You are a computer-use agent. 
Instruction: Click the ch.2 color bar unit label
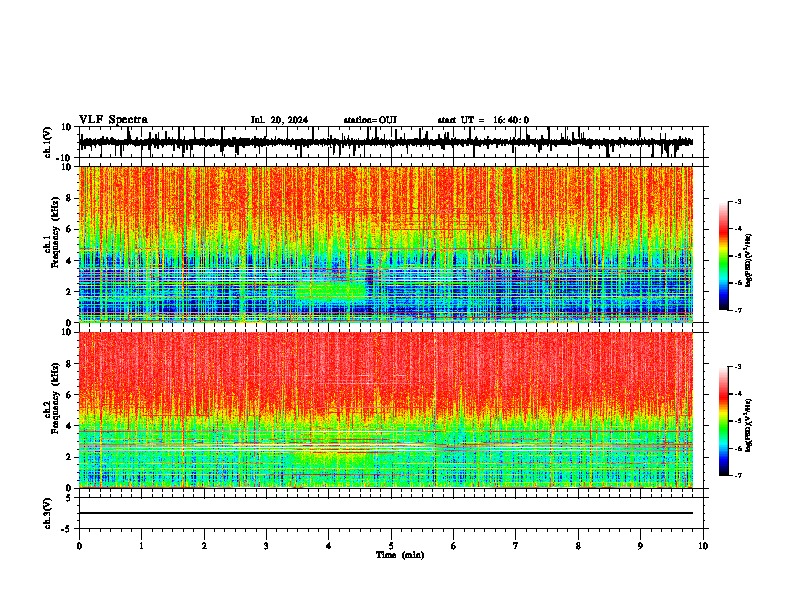[x=749, y=424]
